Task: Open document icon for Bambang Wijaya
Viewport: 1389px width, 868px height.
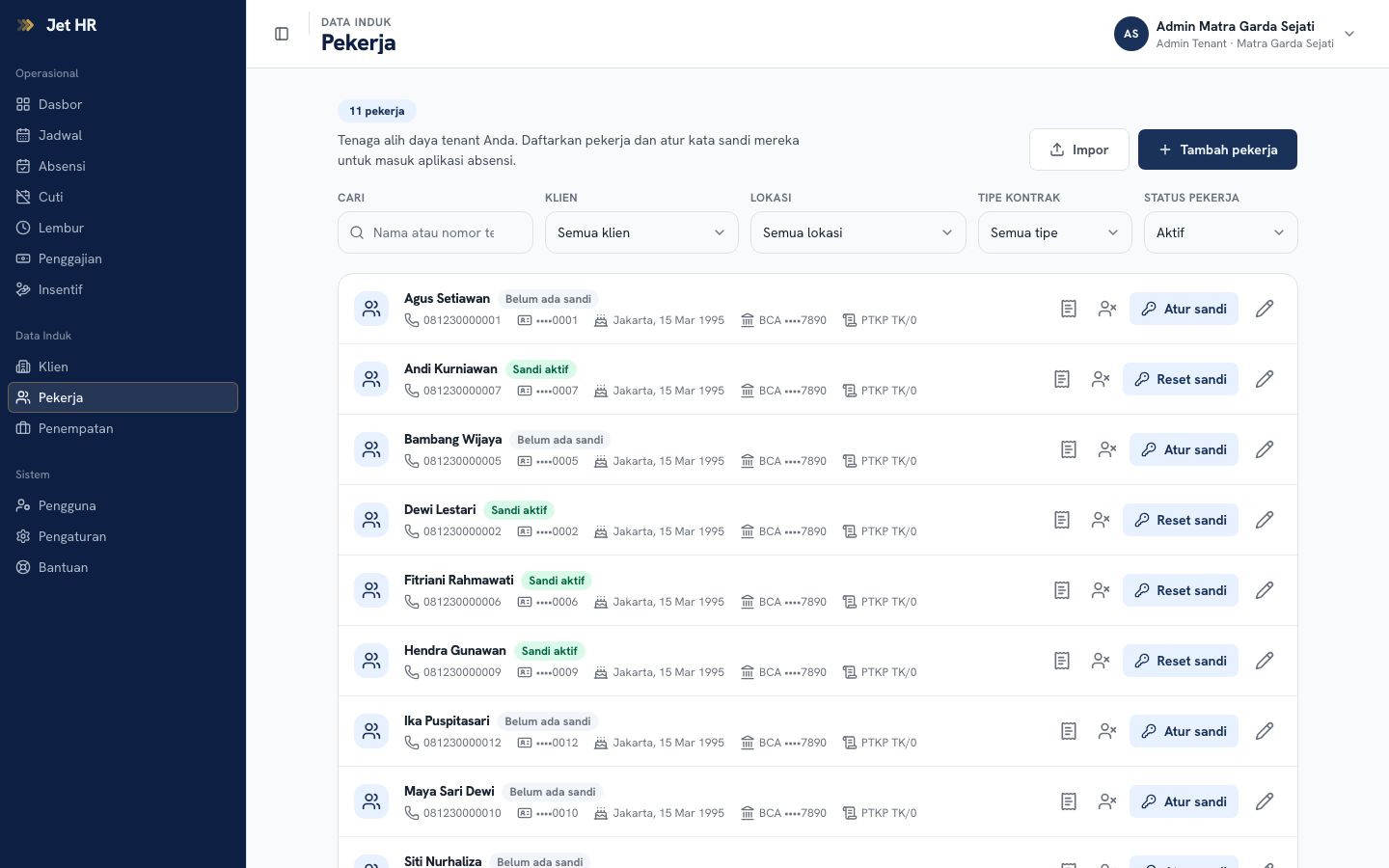Action: coord(1069,449)
